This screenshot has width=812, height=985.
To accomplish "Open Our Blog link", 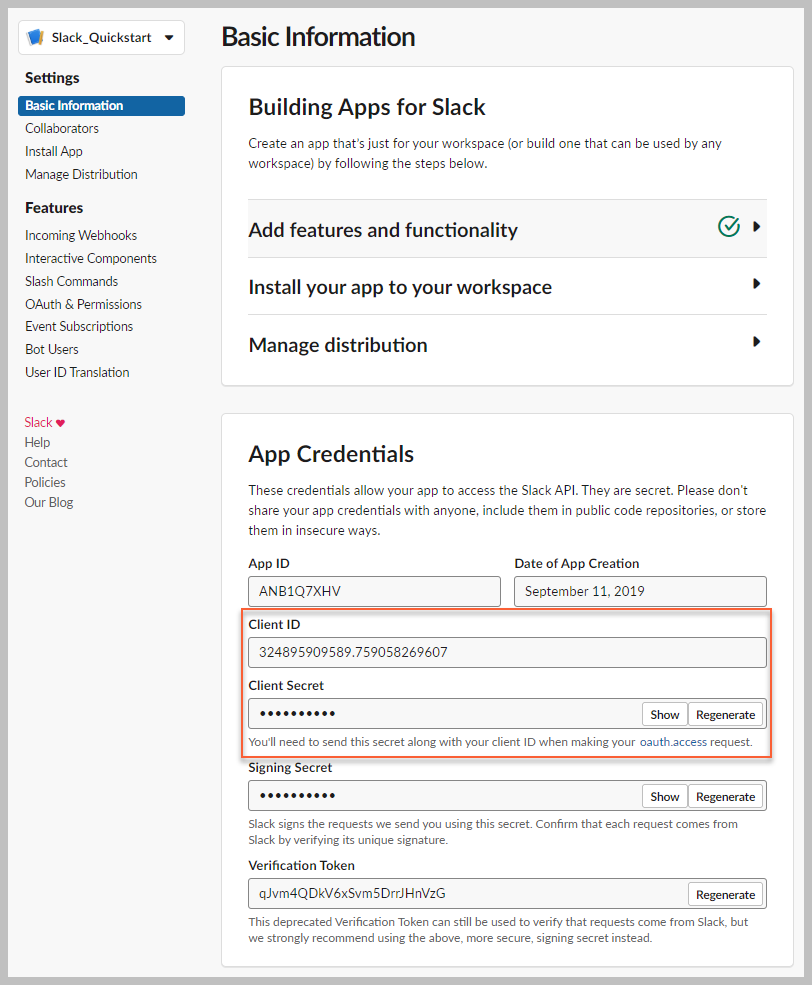I will (48, 503).
